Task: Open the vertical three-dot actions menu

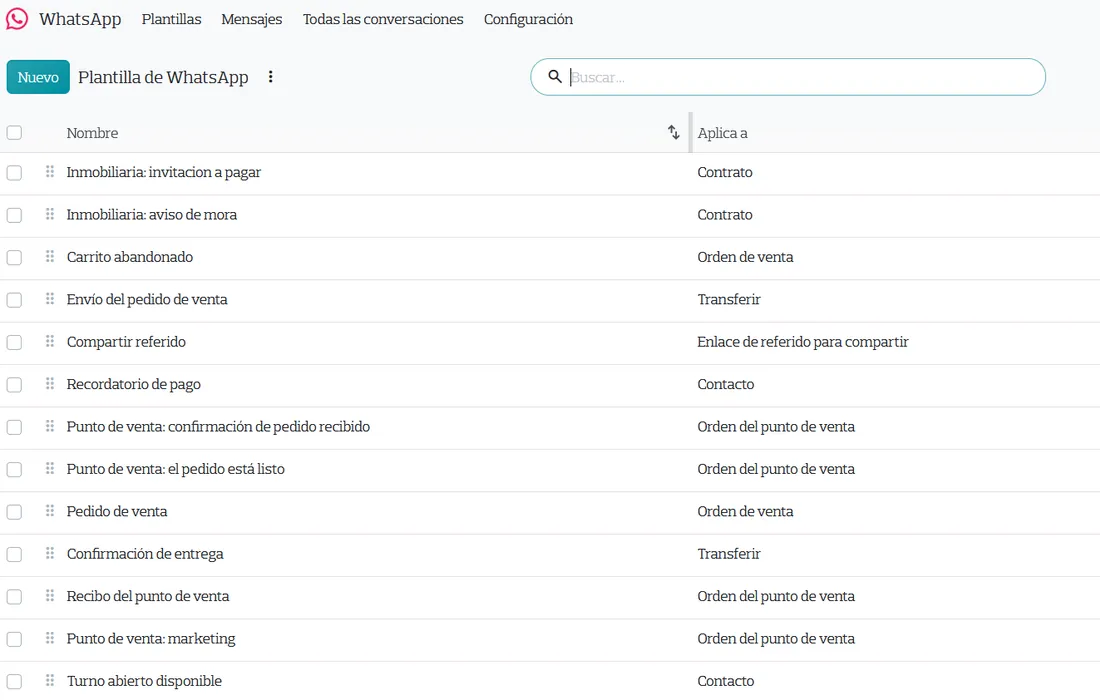Action: [x=271, y=77]
